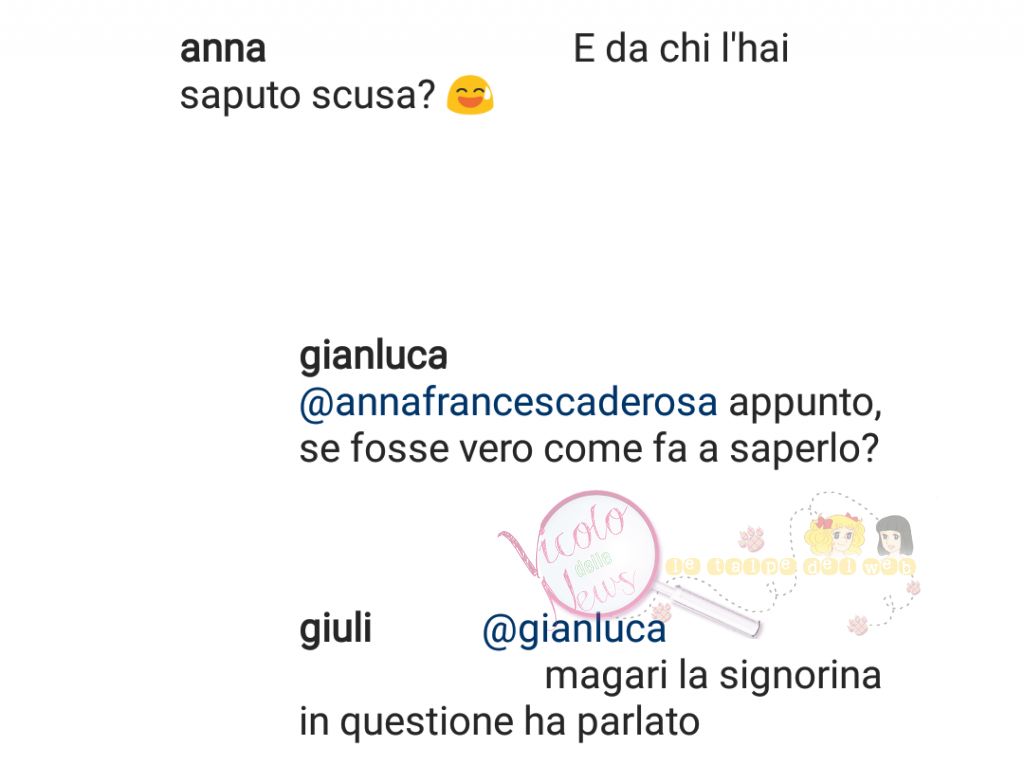Click the blonde cartoon girl icon
The image size is (1024, 765).
[836, 536]
